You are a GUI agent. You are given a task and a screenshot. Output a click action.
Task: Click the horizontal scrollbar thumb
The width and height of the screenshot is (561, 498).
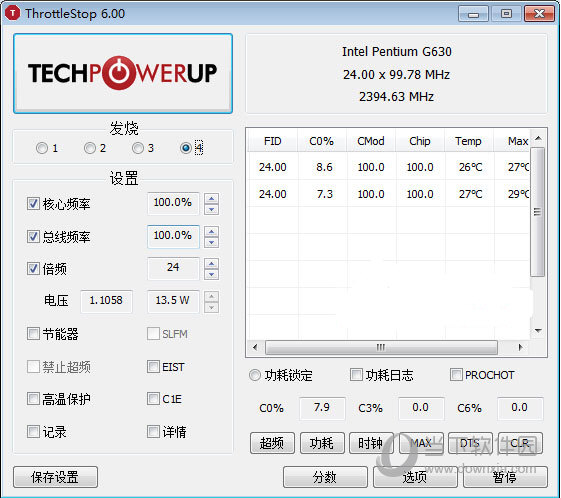(x=381, y=347)
